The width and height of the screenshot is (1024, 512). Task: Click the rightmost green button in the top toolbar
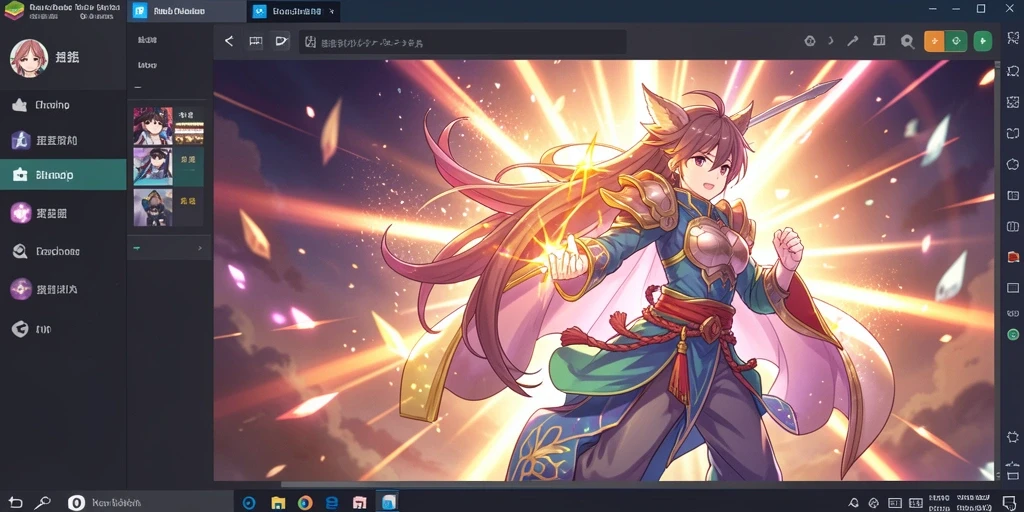pos(982,41)
